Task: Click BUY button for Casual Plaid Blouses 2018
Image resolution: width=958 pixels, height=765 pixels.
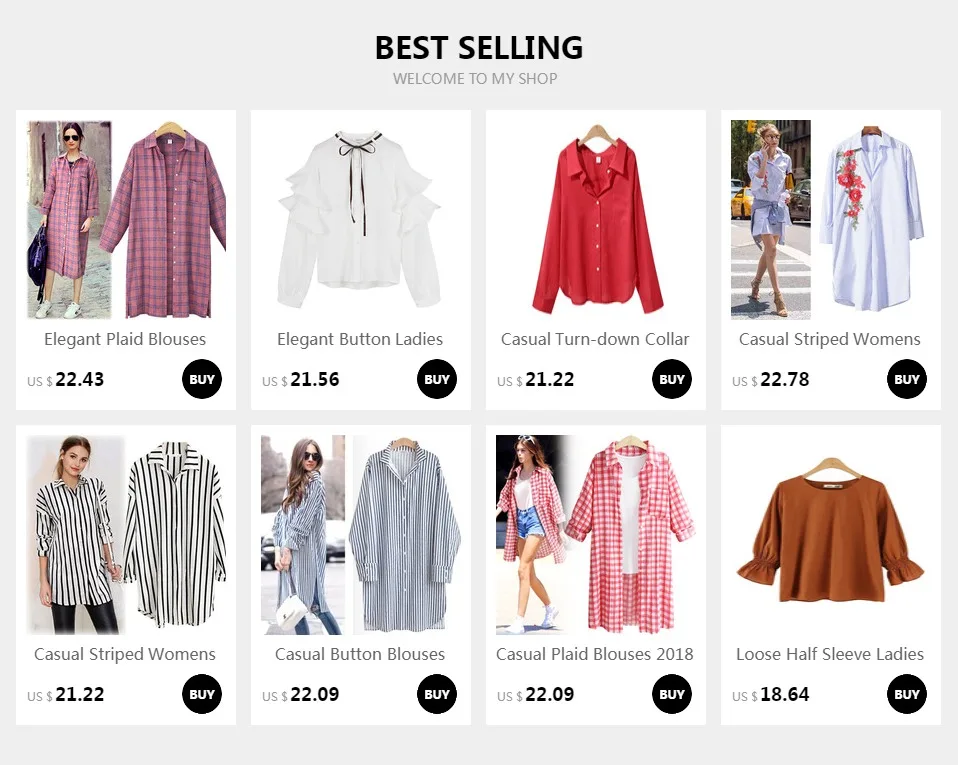Action: pyautogui.click(x=671, y=694)
